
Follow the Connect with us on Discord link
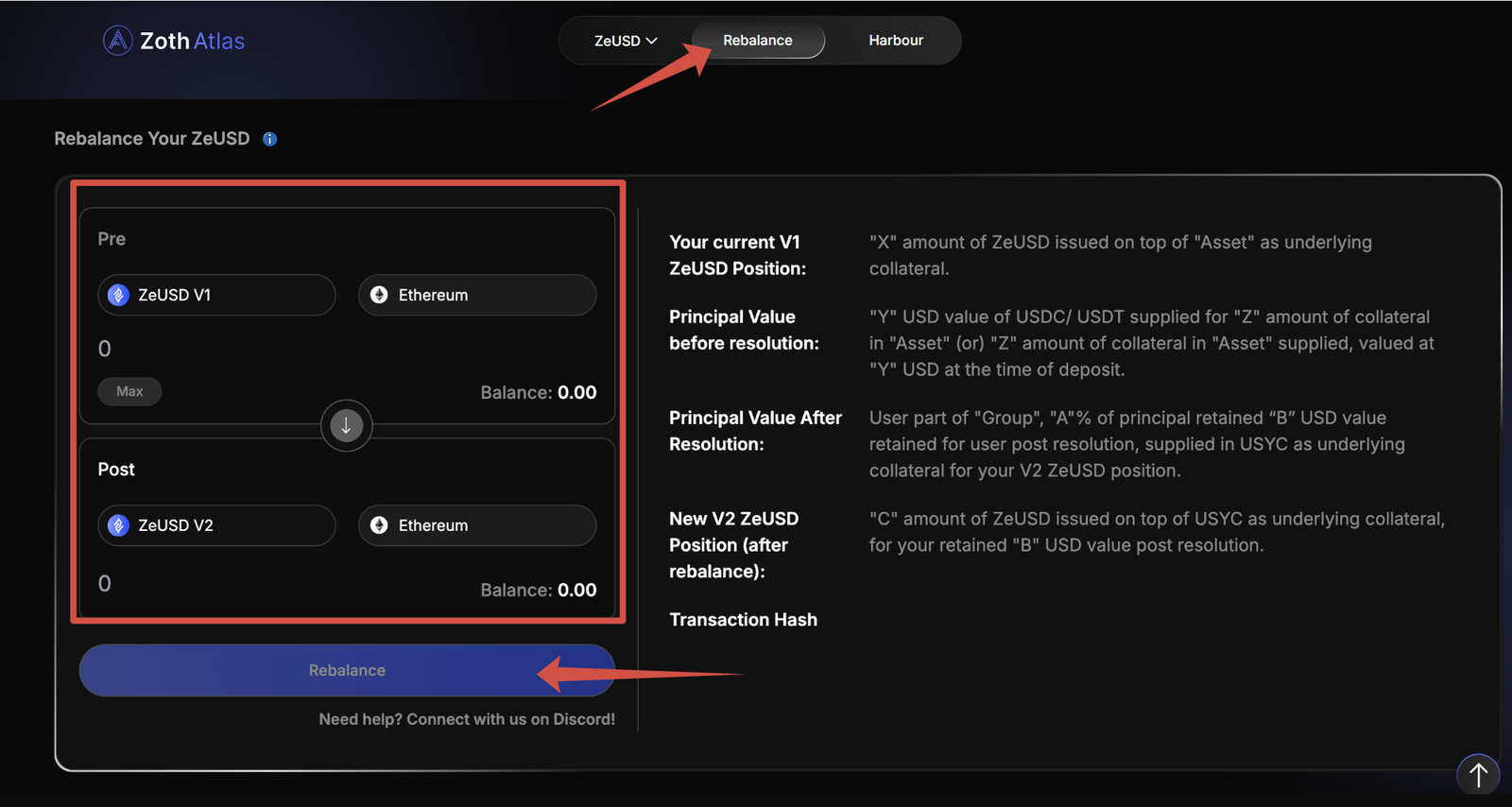click(x=467, y=719)
